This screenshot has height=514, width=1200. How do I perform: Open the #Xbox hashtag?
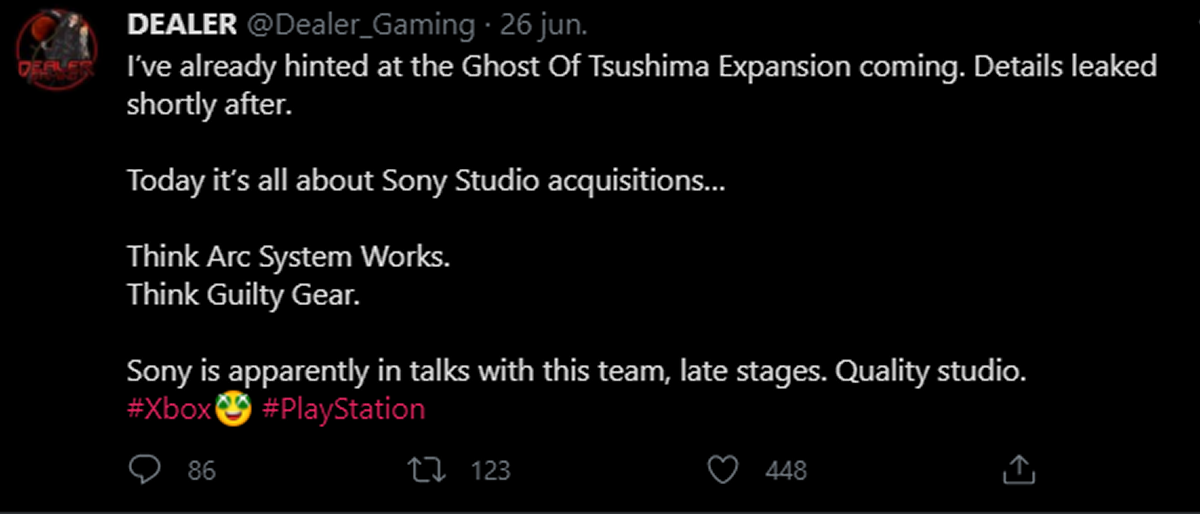click(169, 409)
